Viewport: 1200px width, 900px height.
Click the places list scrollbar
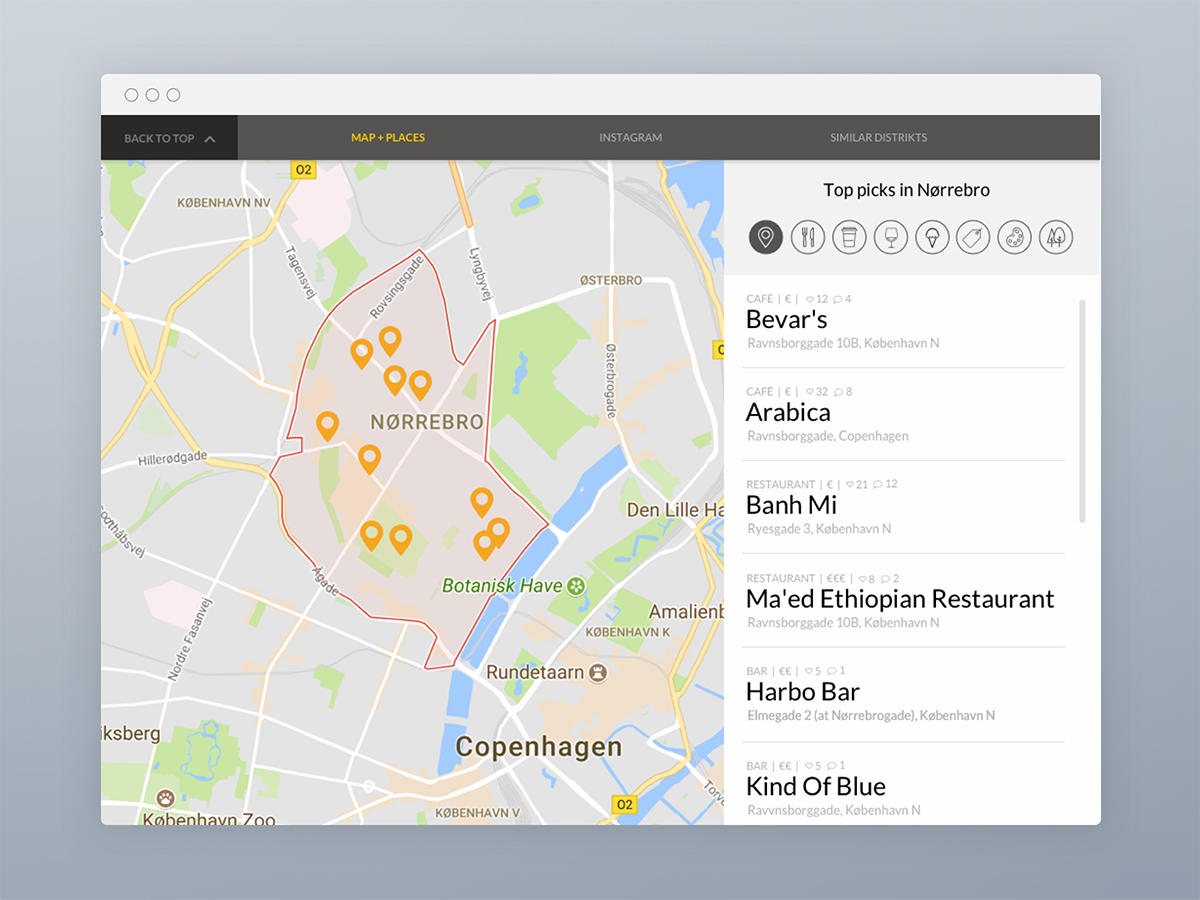1081,410
